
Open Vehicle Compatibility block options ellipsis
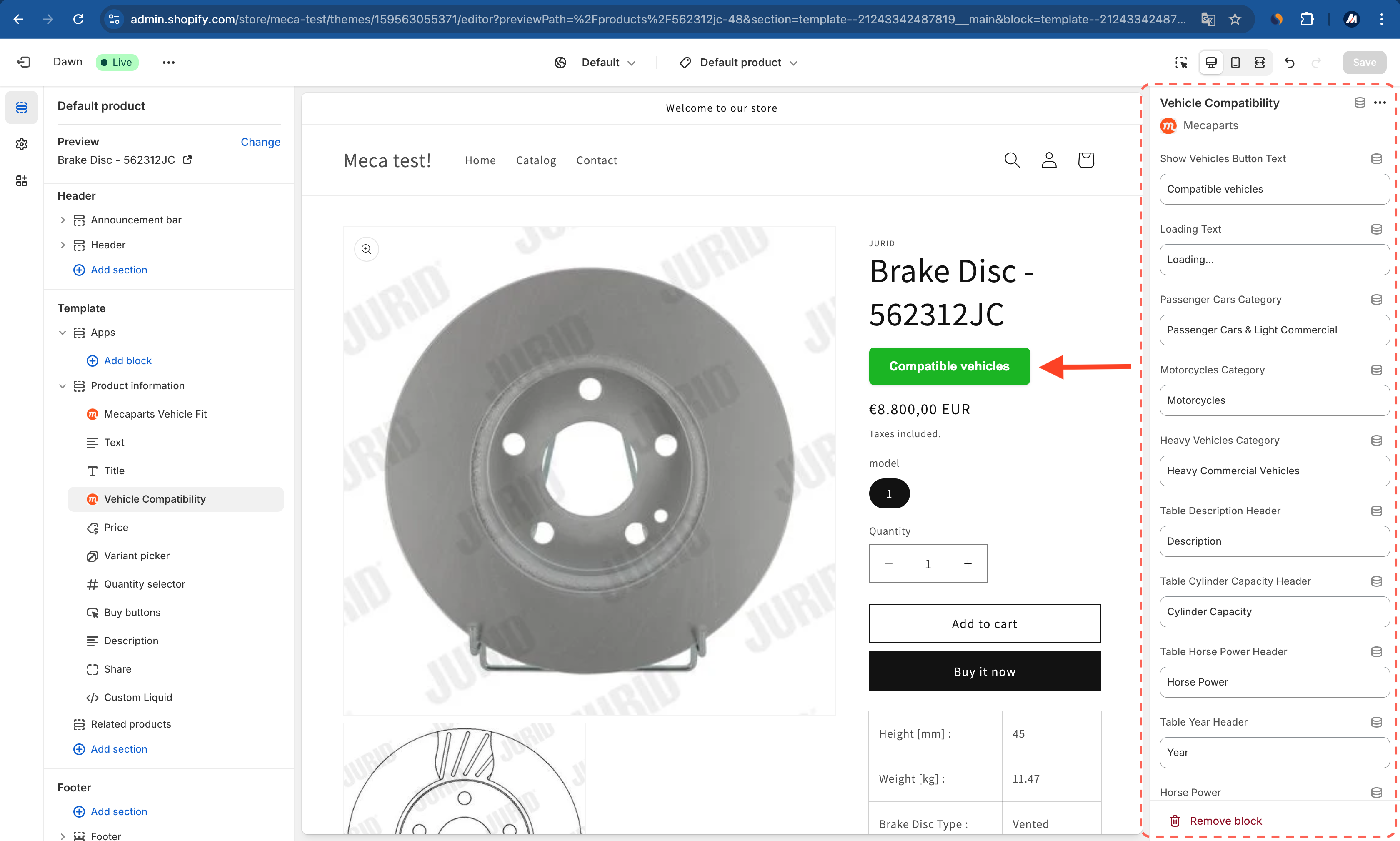point(1380,103)
